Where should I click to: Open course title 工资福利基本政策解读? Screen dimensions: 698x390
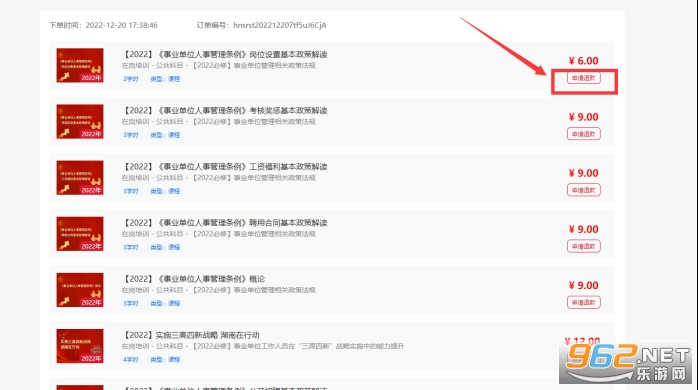point(224,167)
